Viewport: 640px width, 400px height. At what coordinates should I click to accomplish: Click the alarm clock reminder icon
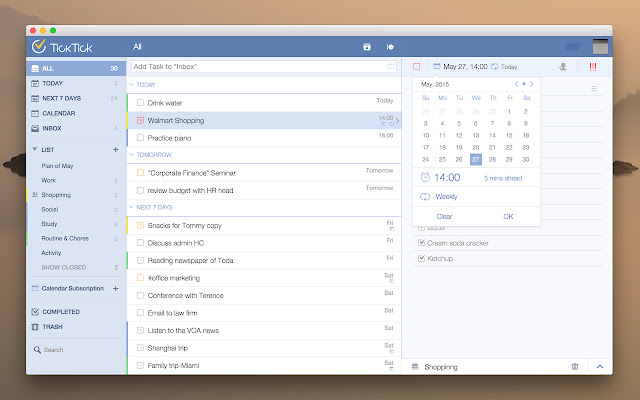(x=425, y=177)
